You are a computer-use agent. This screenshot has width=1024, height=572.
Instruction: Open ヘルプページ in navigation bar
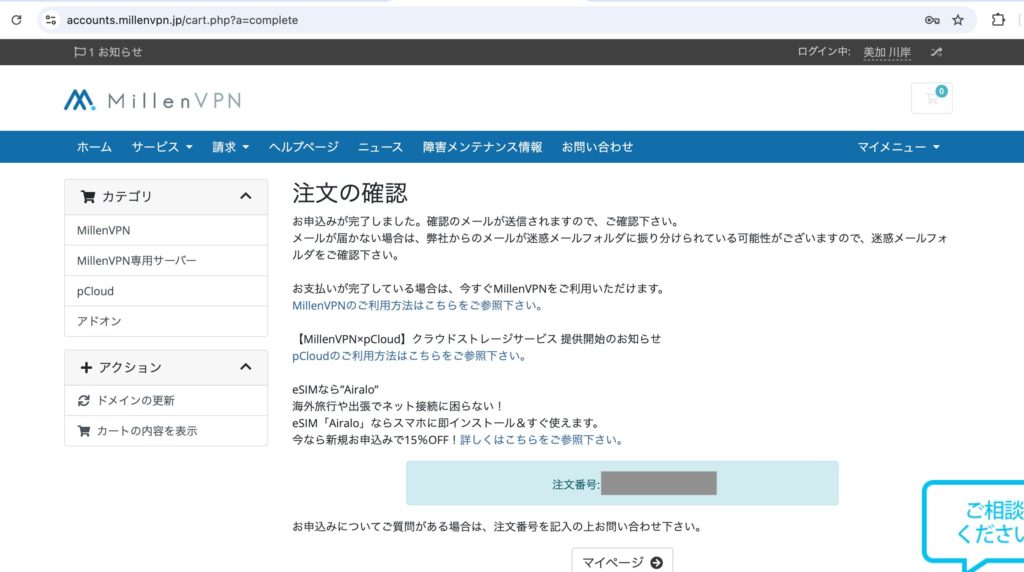(x=304, y=147)
